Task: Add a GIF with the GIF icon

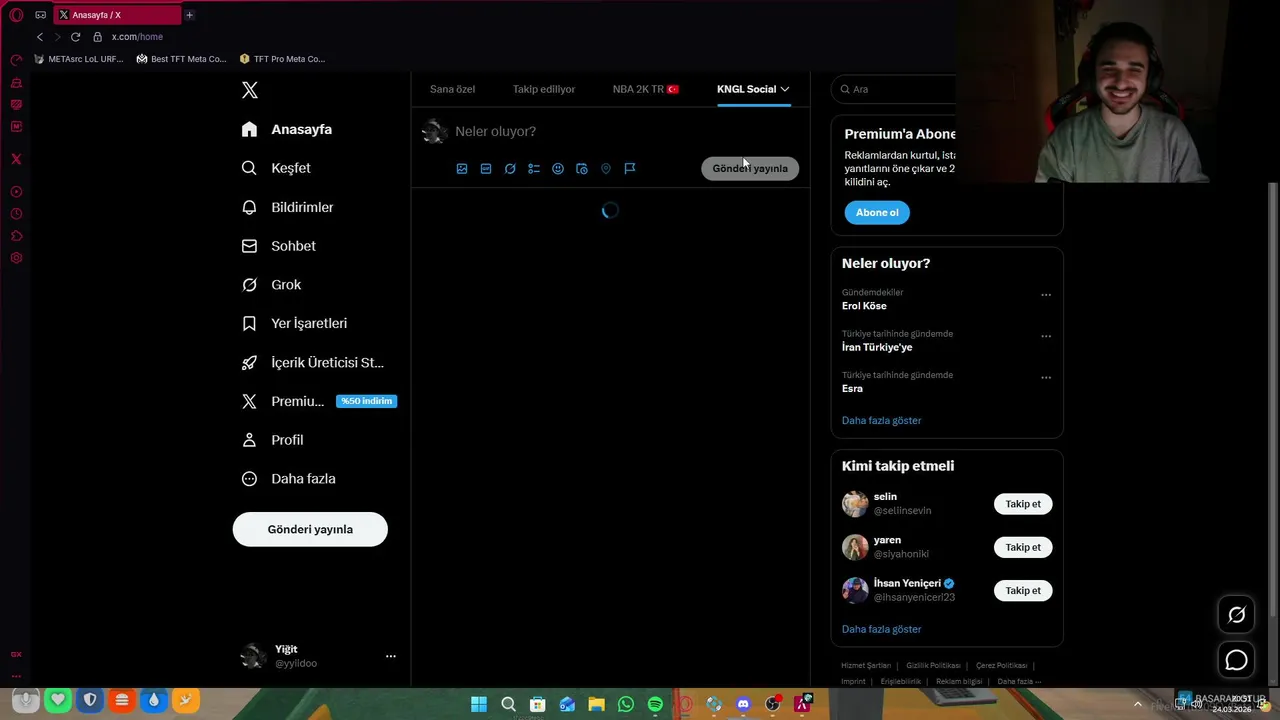Action: [486, 169]
